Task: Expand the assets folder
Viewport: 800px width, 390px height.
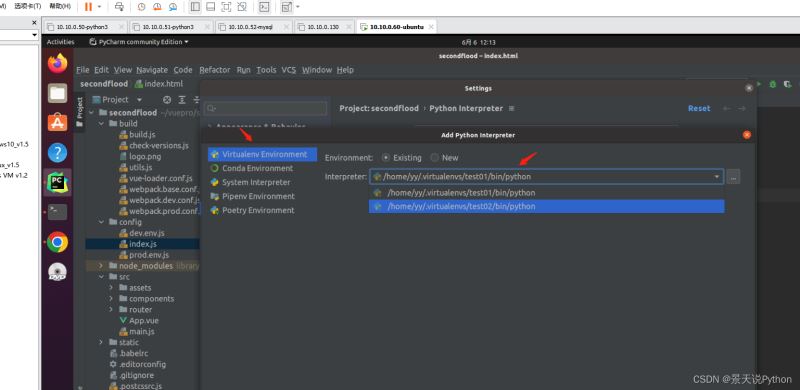Action: tap(111, 288)
